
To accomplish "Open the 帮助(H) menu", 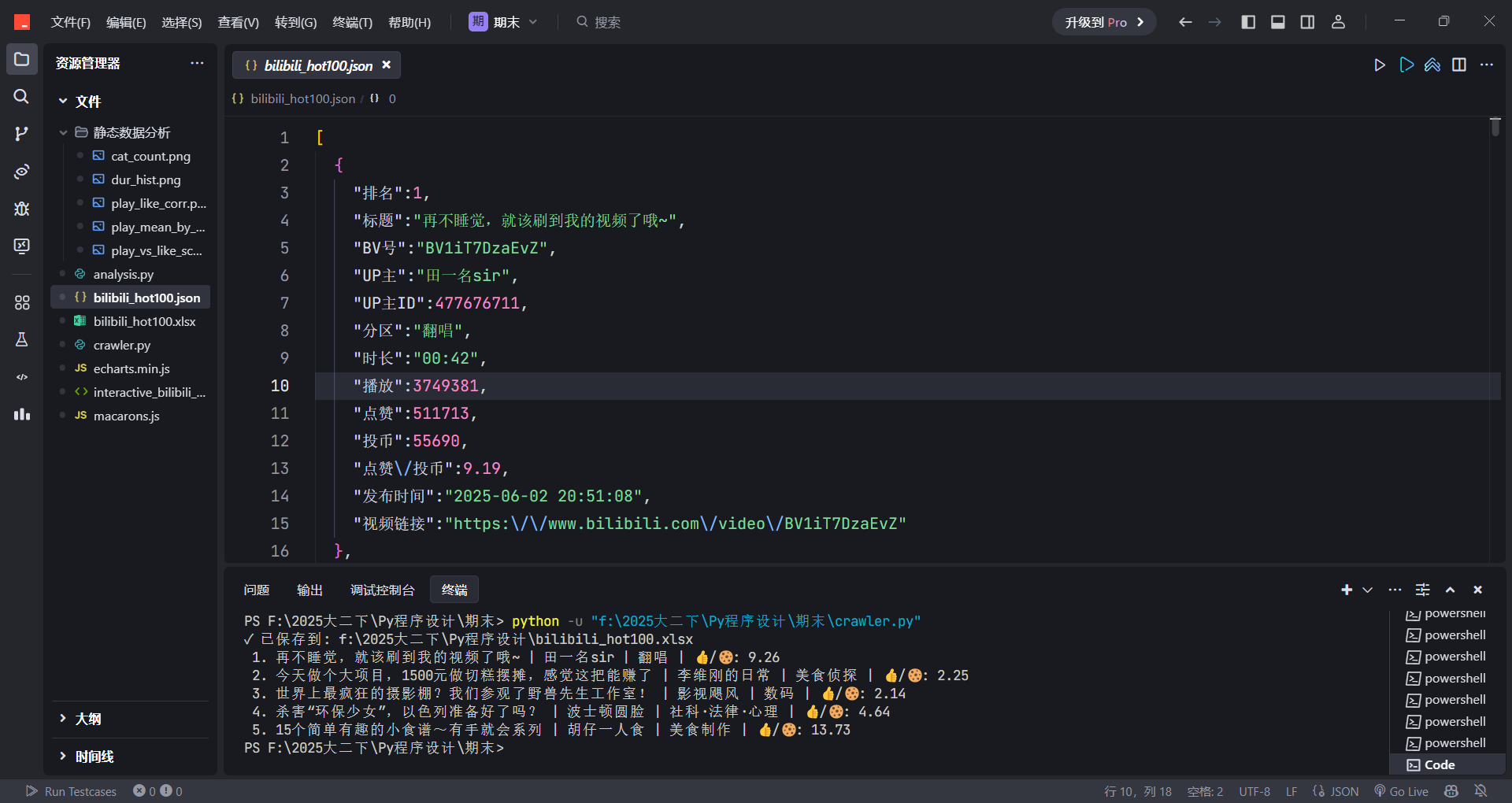I will [409, 22].
